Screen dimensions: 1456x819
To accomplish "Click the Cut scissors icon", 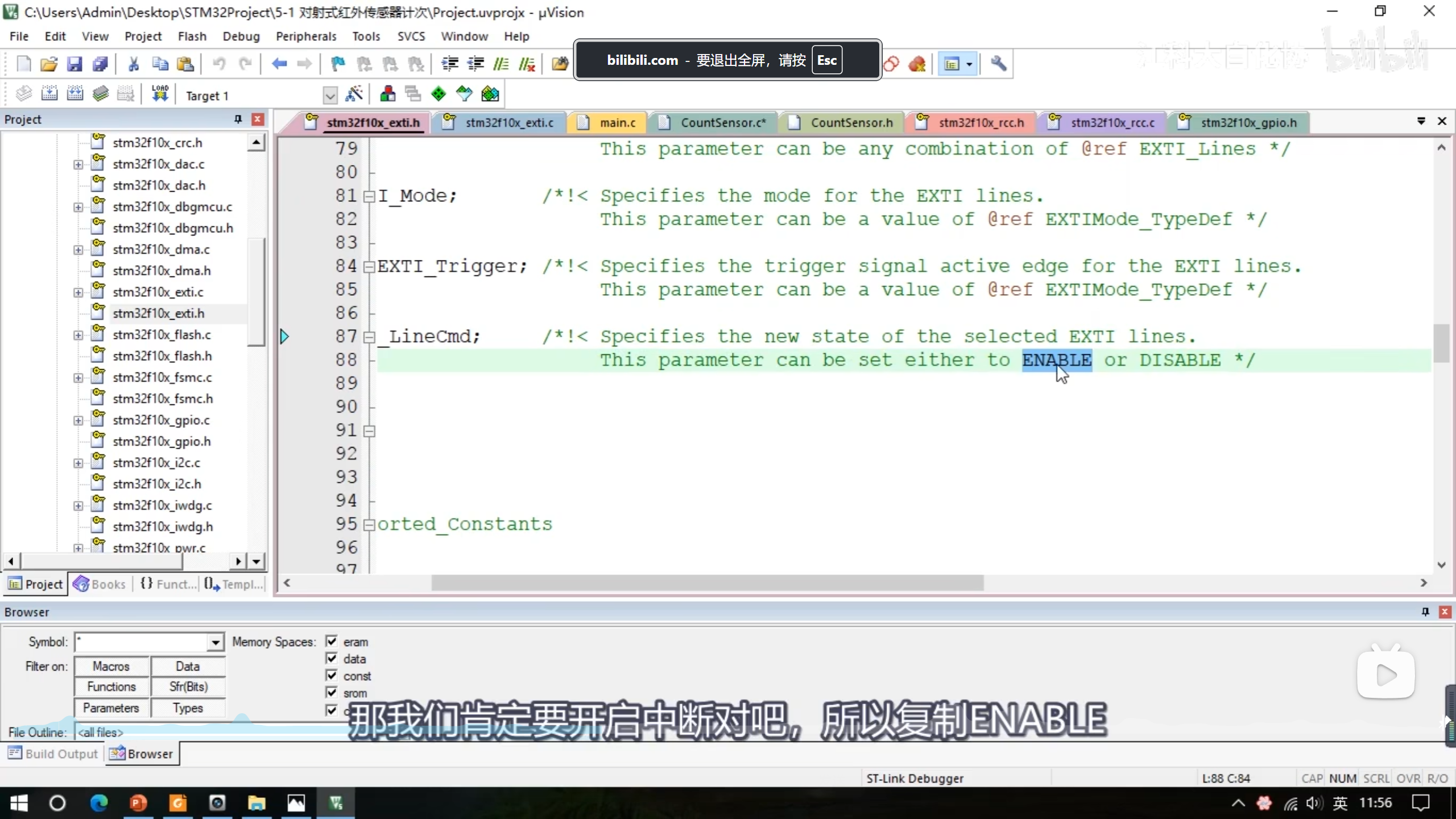I will [x=134, y=64].
